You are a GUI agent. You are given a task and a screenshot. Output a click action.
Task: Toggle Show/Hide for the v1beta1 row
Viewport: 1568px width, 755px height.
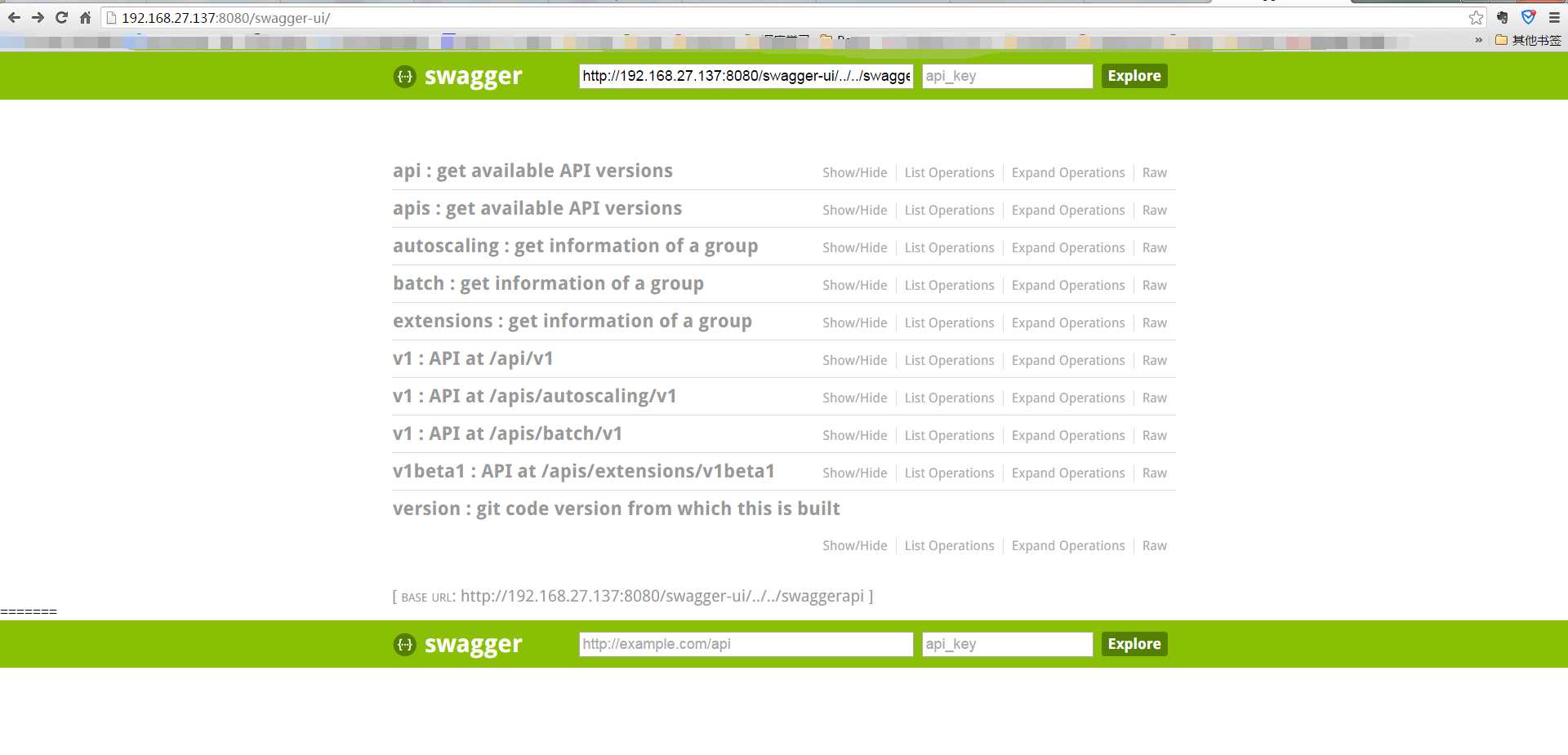click(x=854, y=473)
